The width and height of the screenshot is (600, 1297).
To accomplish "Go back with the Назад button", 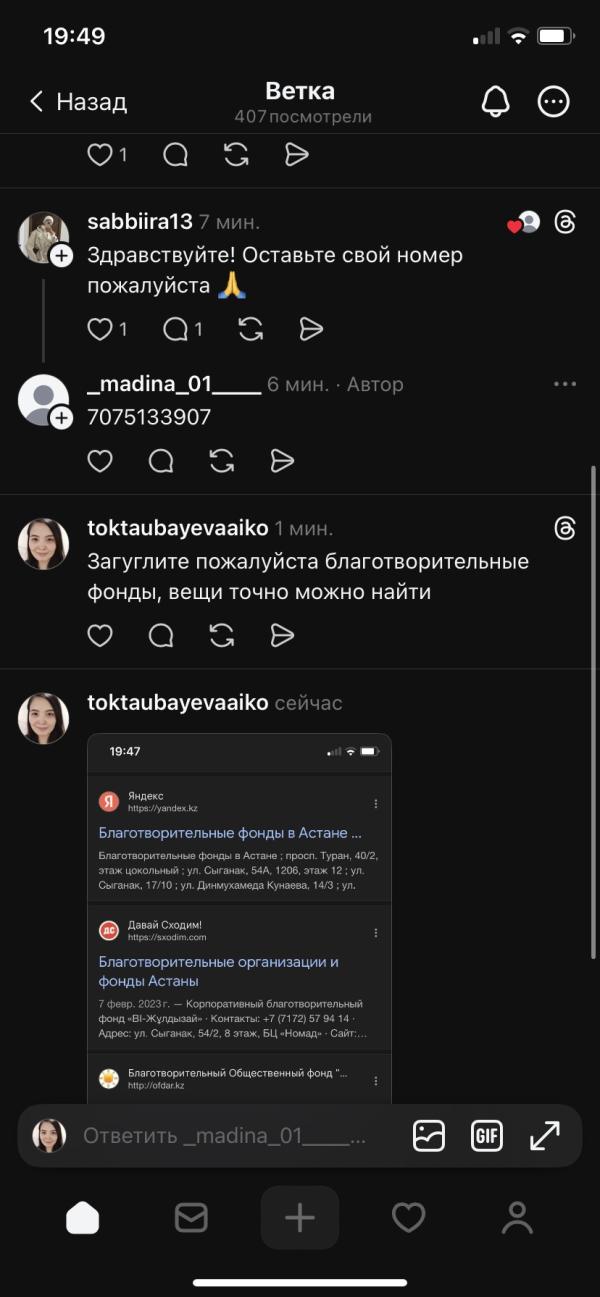I will pos(78,101).
